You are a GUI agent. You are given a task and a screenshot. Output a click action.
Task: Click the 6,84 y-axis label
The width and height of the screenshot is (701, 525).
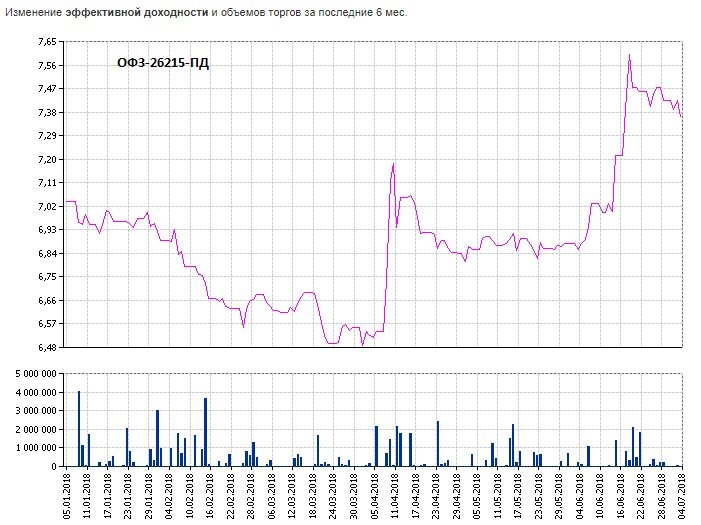point(47,254)
